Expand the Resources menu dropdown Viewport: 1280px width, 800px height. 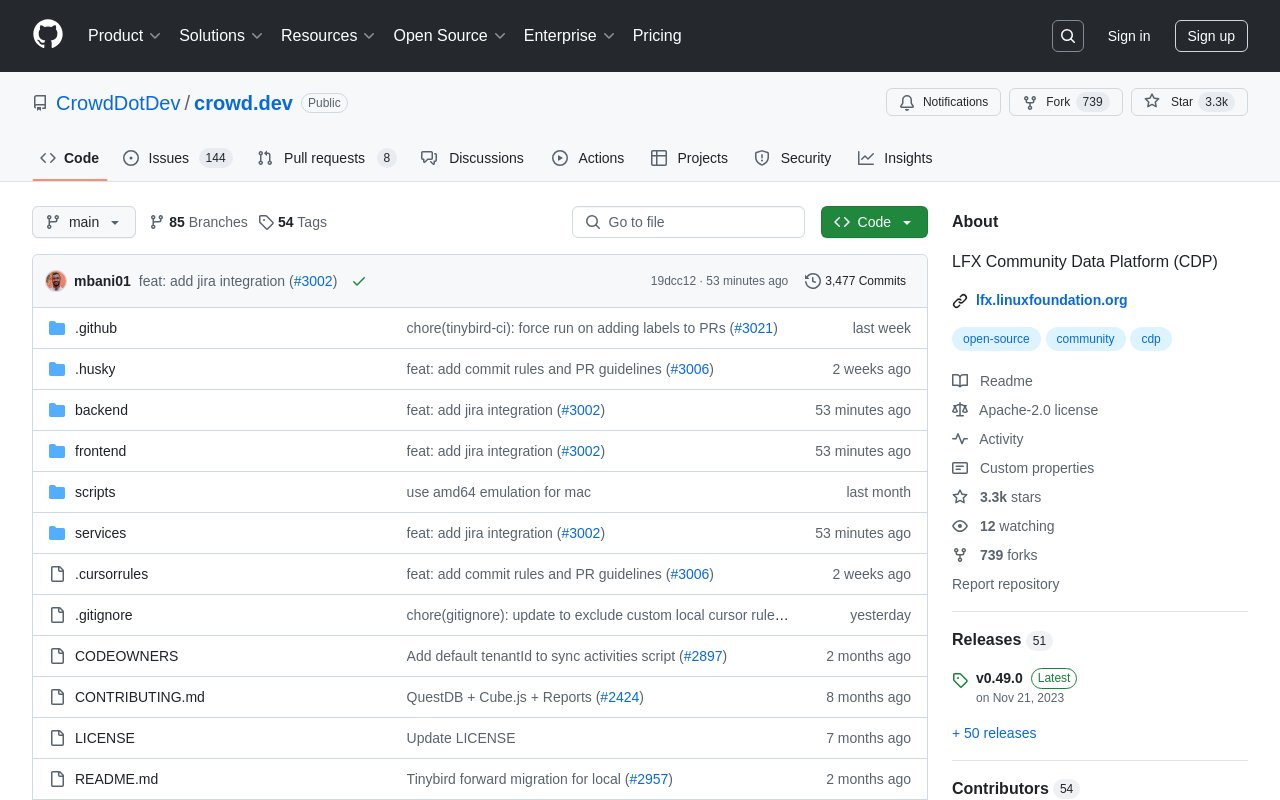328,36
